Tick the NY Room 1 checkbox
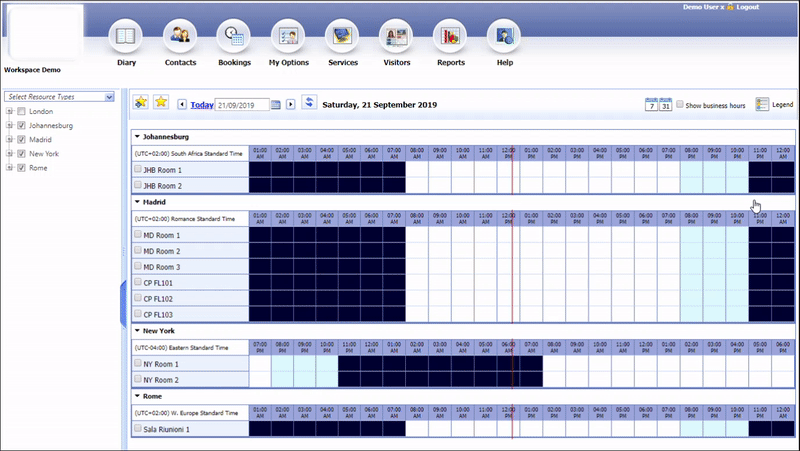 [138, 363]
